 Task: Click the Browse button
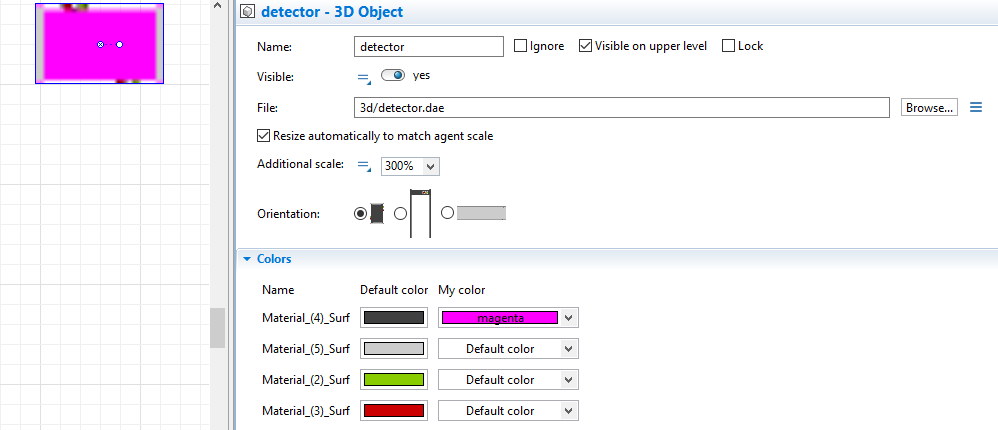pos(929,107)
